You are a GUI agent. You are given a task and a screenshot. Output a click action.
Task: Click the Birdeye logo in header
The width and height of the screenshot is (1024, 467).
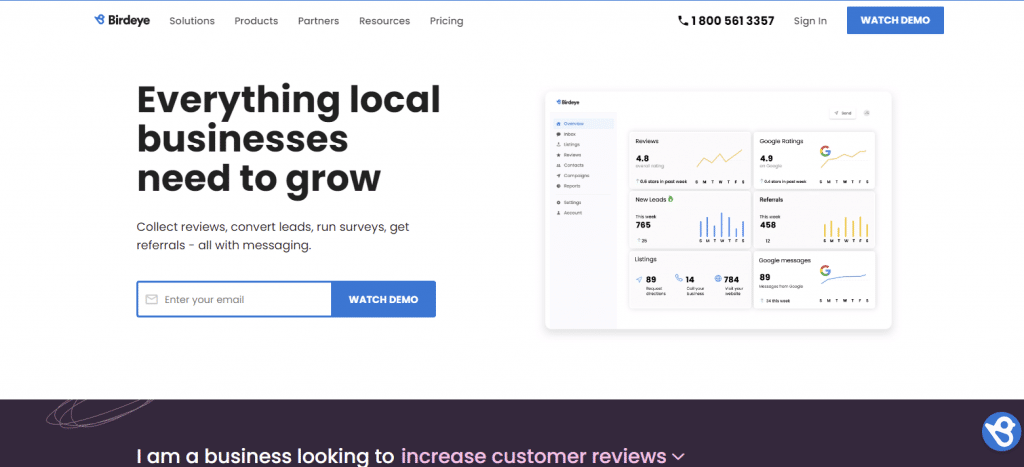(x=121, y=20)
